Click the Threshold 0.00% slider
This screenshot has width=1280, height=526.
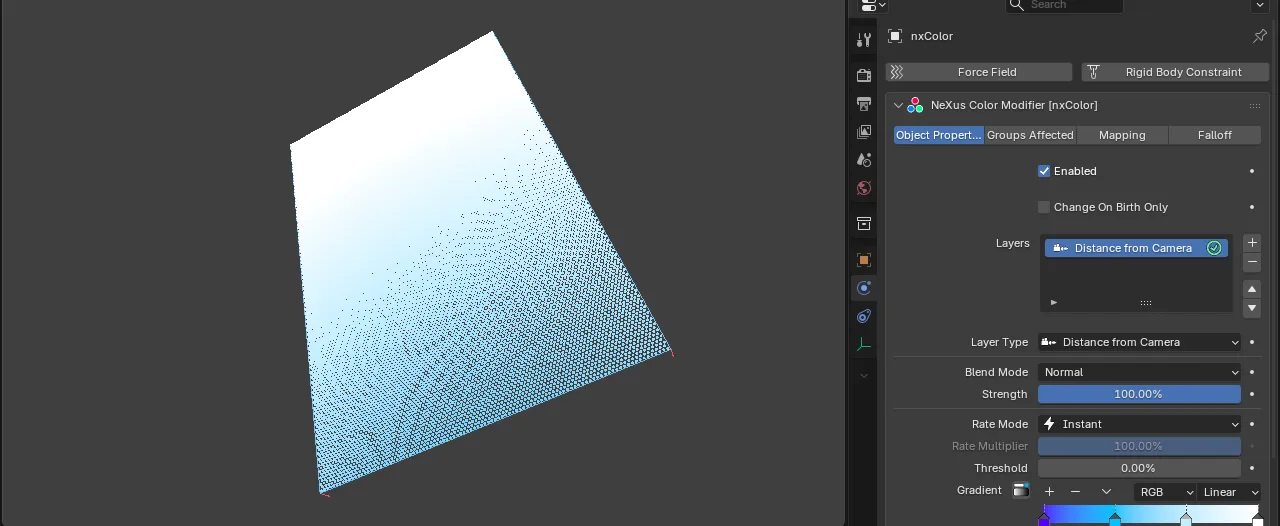tap(1139, 468)
